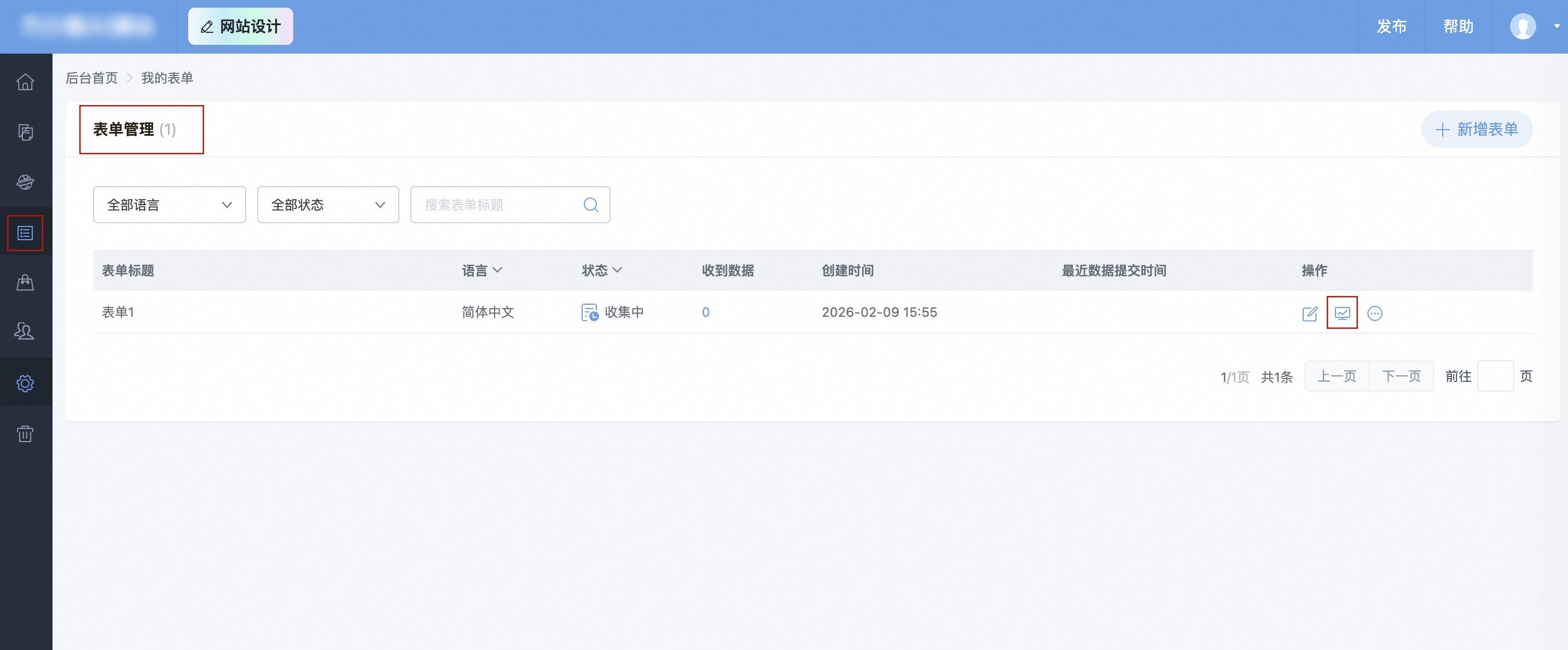Open the 语言 column sort chevron
Image resolution: width=1568 pixels, height=650 pixels.
[x=499, y=270]
